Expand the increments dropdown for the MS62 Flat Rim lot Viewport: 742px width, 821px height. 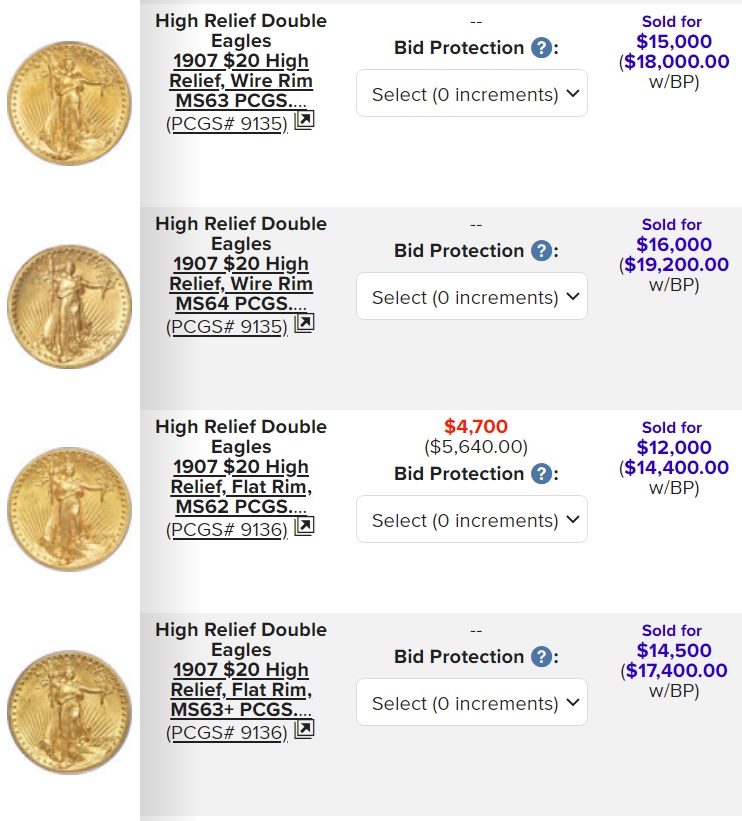click(x=472, y=519)
